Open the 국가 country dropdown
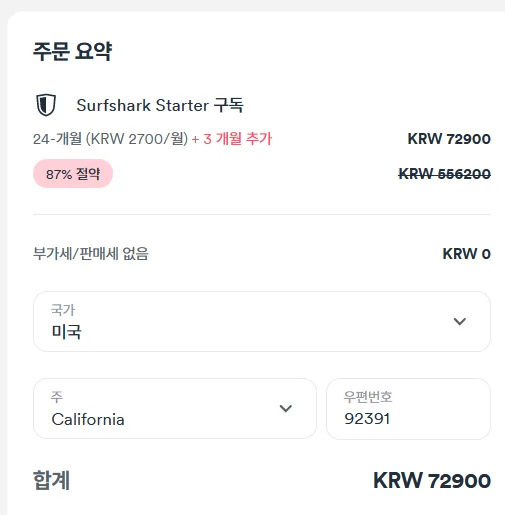505x515 pixels. pyautogui.click(x=262, y=321)
